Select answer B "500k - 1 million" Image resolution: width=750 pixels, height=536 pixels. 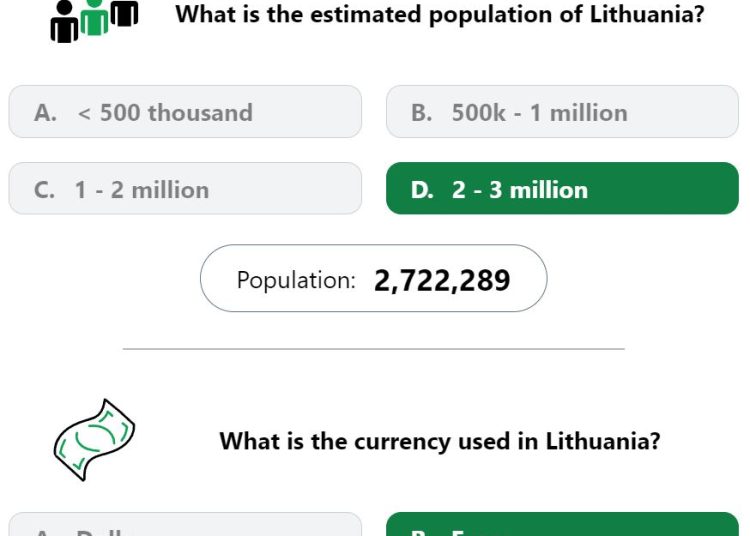[562, 112]
